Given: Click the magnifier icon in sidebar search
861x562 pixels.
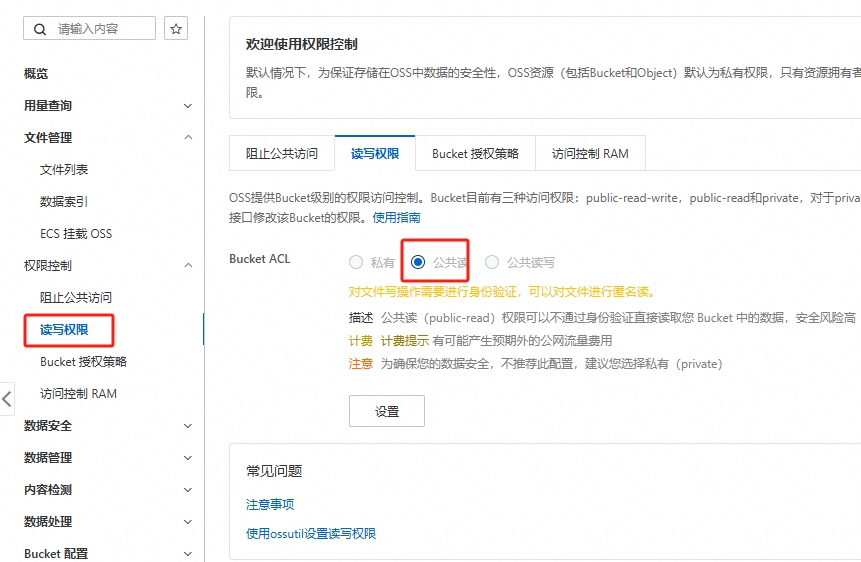Looking at the screenshot, I should (40, 29).
